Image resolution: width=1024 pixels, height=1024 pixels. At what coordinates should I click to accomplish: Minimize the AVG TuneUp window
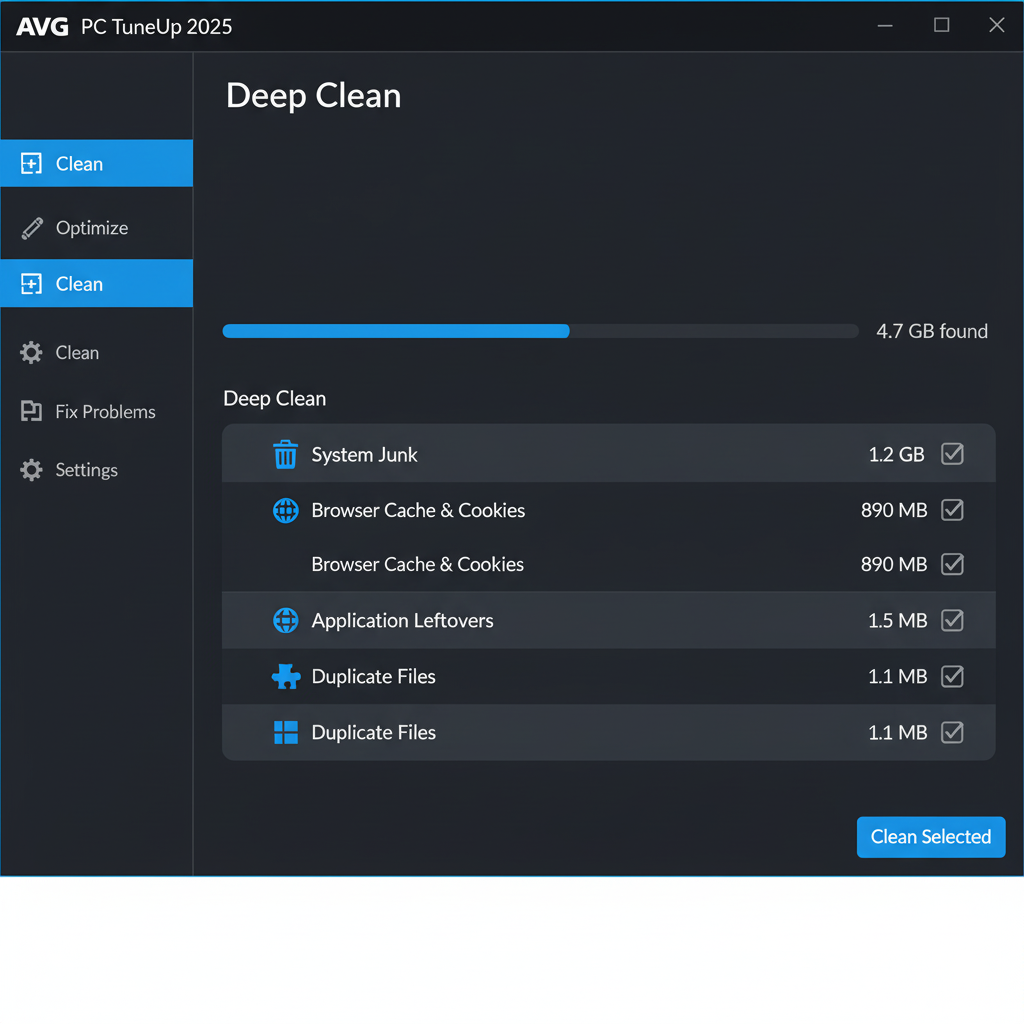pyautogui.click(x=885, y=25)
